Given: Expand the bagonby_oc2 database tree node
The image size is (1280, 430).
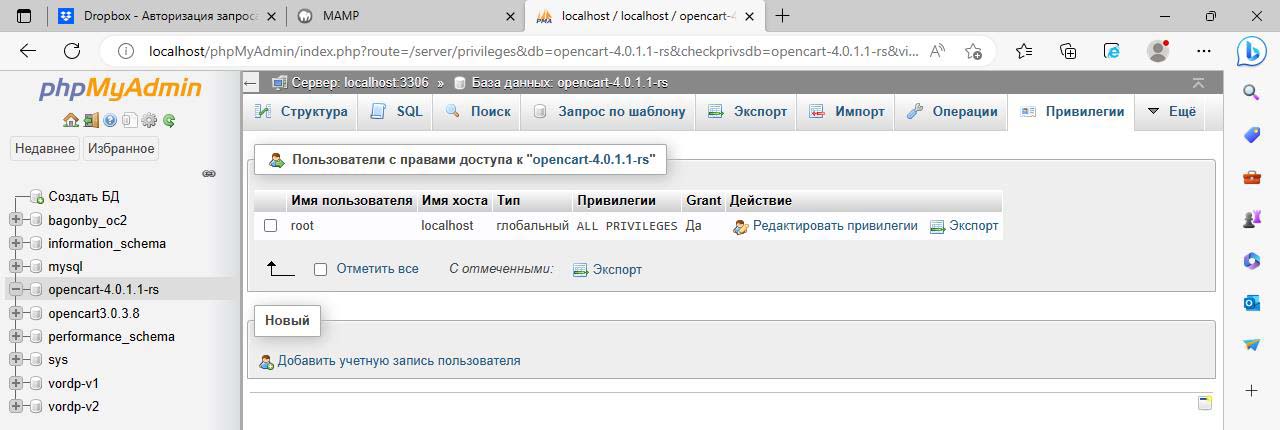Looking at the screenshot, I should (16, 220).
